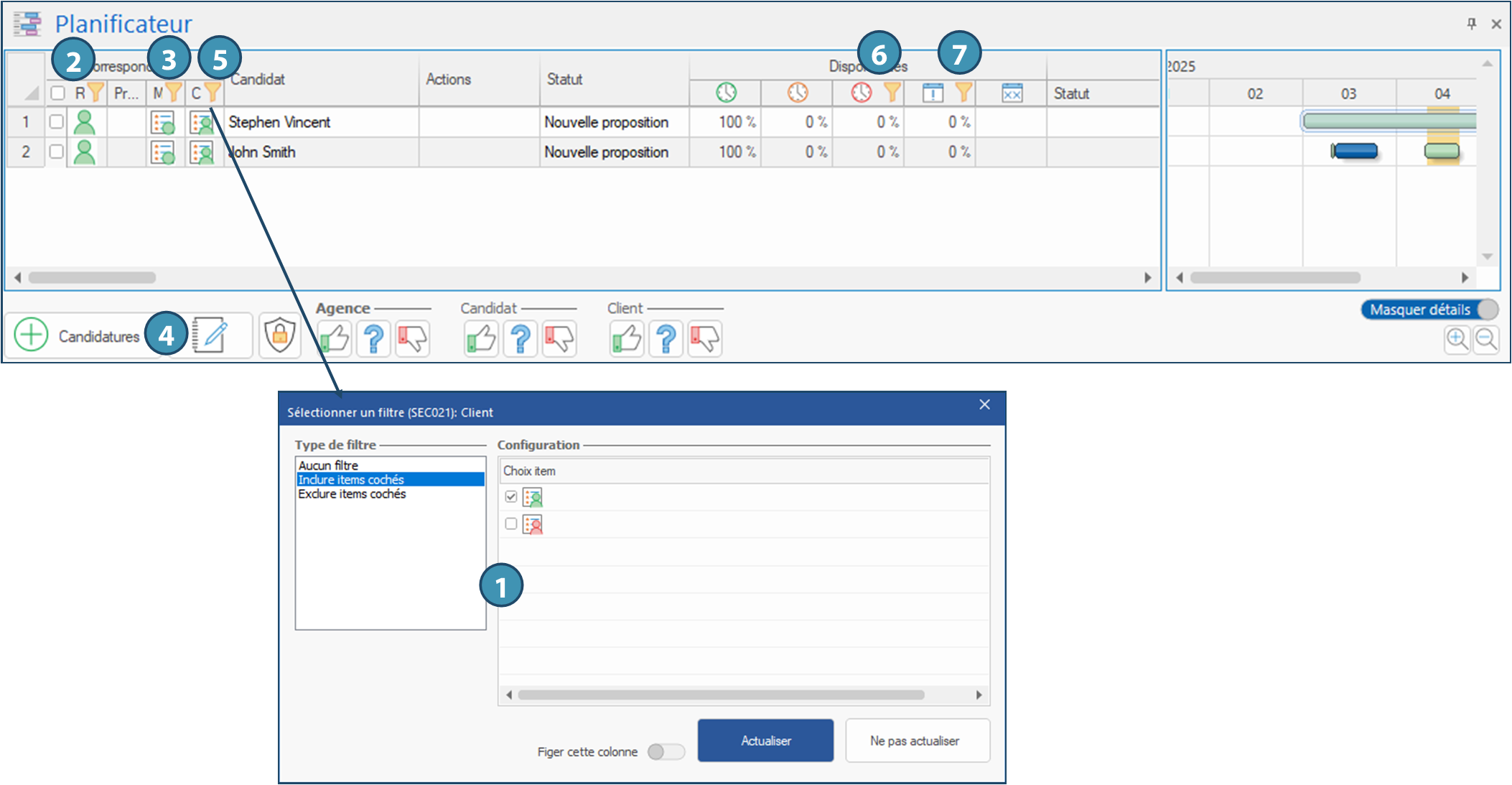Pin the Planificateur panel

(1471, 24)
